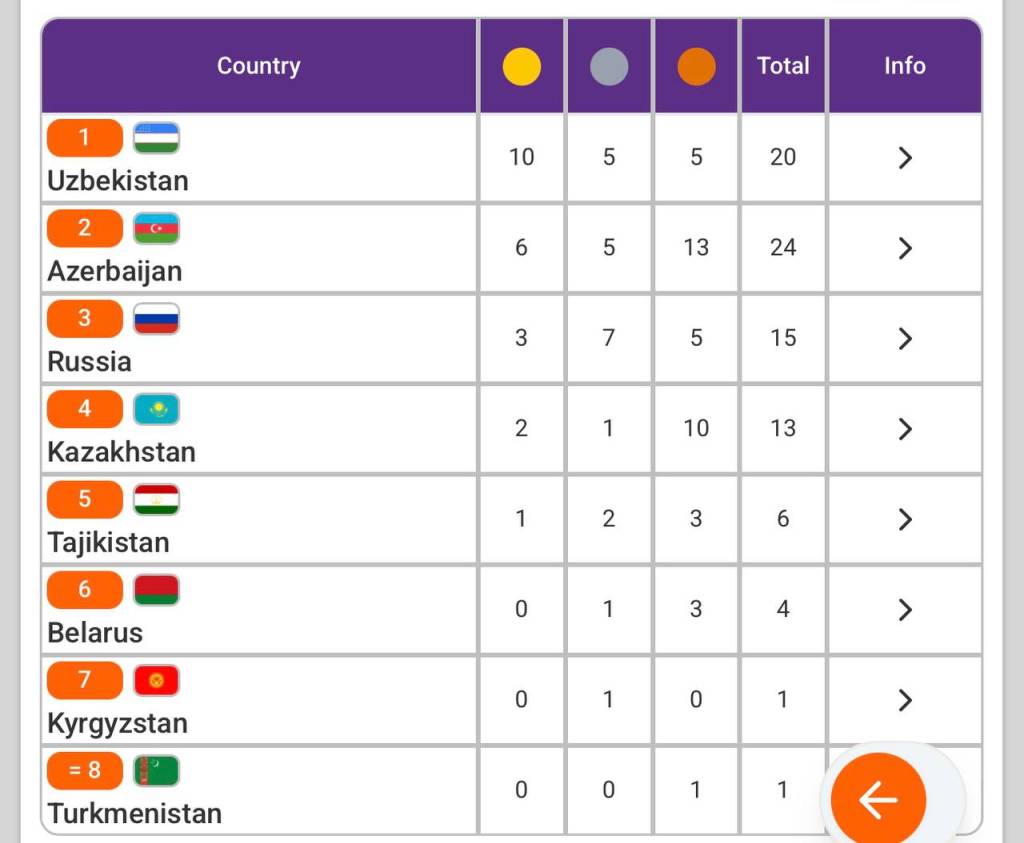This screenshot has height=843, width=1024.
Task: Click the Belarus flag icon
Action: click(156, 590)
